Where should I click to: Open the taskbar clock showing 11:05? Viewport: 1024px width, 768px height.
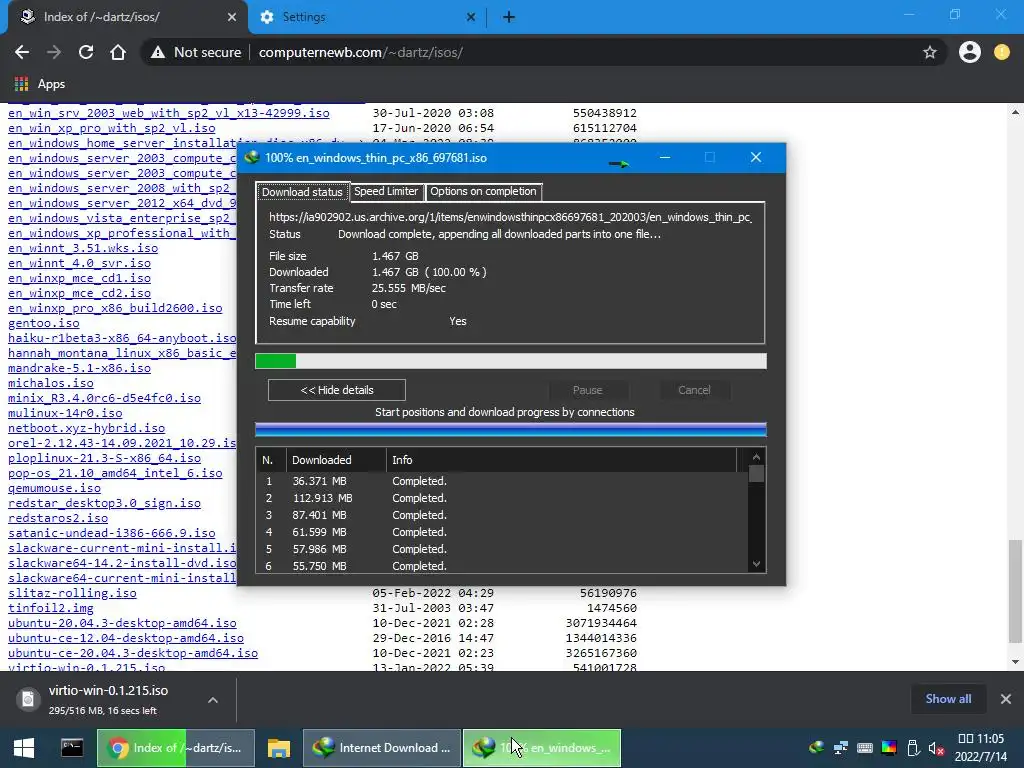point(980,748)
